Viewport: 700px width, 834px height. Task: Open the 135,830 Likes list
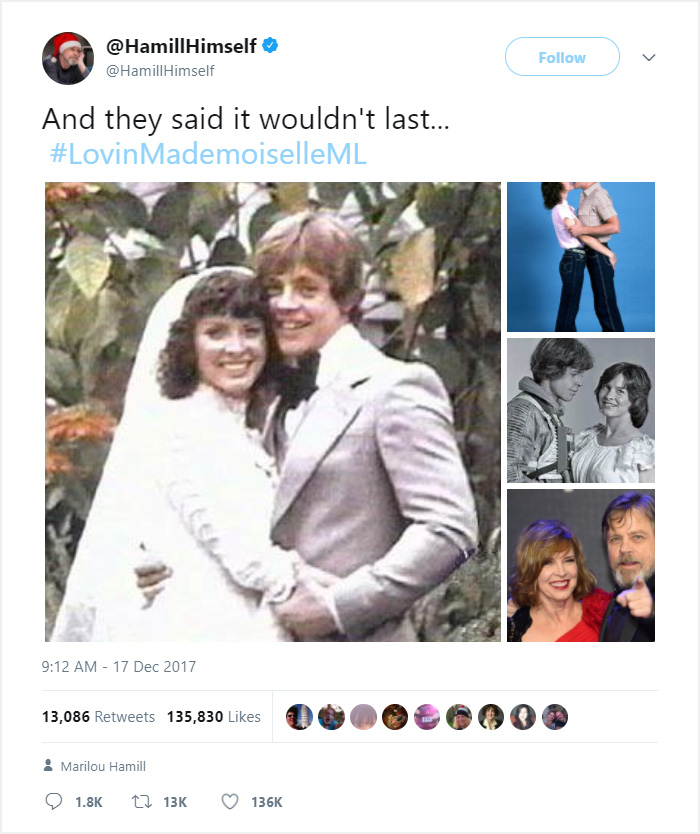click(x=213, y=715)
